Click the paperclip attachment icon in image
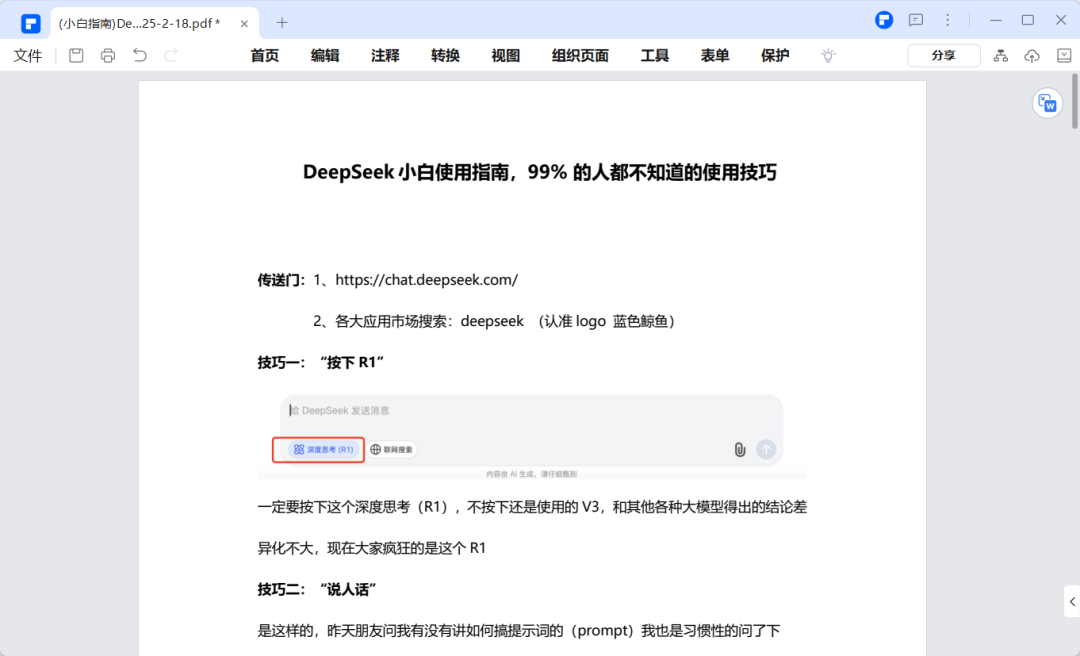This screenshot has height=656, width=1080. pos(740,450)
